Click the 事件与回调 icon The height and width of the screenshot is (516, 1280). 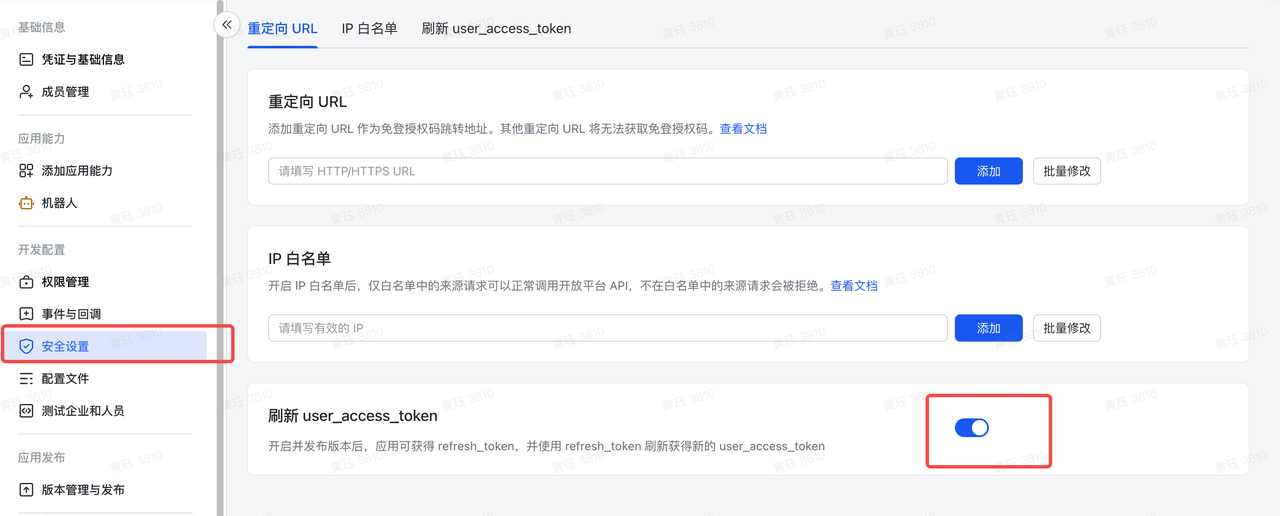(x=27, y=314)
